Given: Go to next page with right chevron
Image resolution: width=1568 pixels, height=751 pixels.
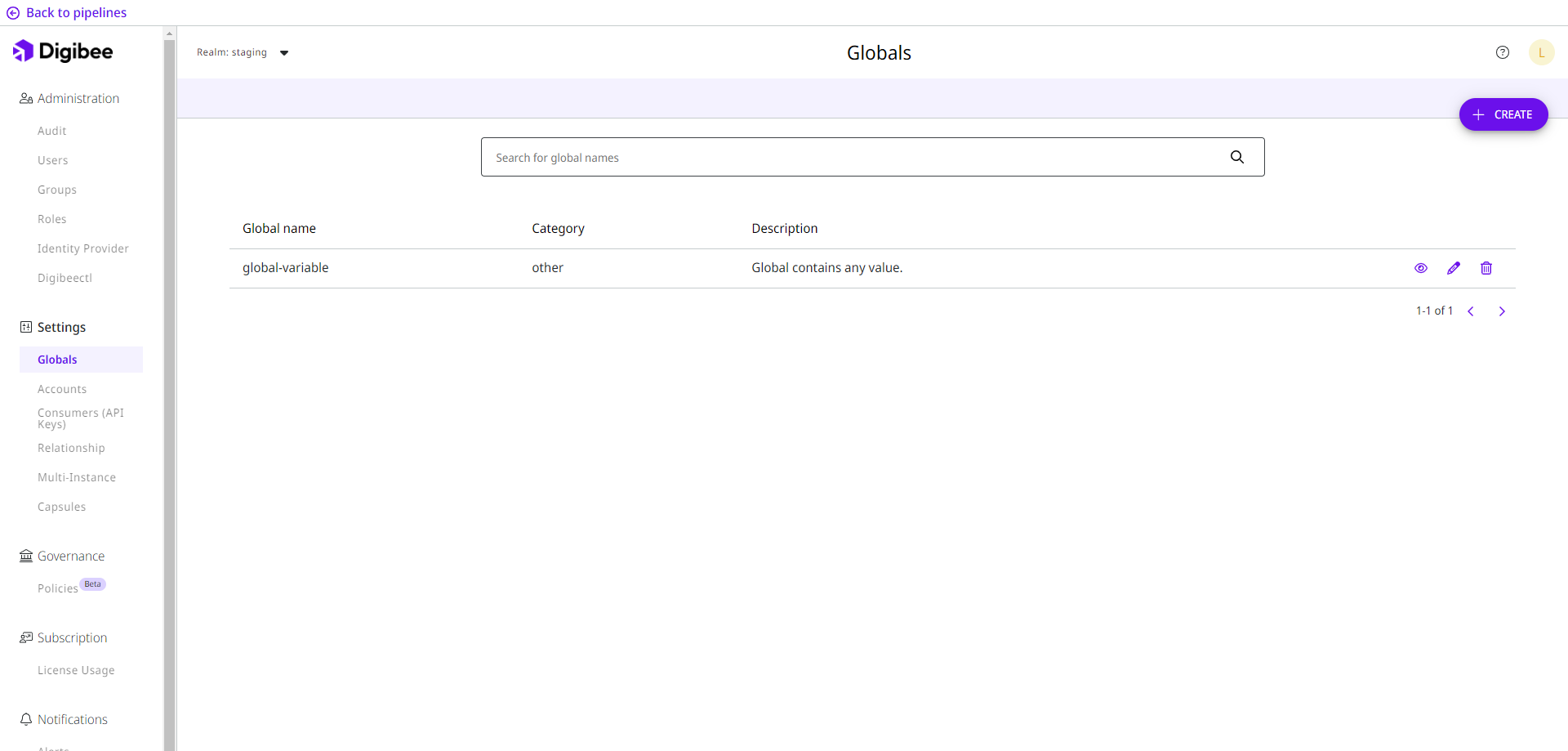Looking at the screenshot, I should tap(1503, 311).
